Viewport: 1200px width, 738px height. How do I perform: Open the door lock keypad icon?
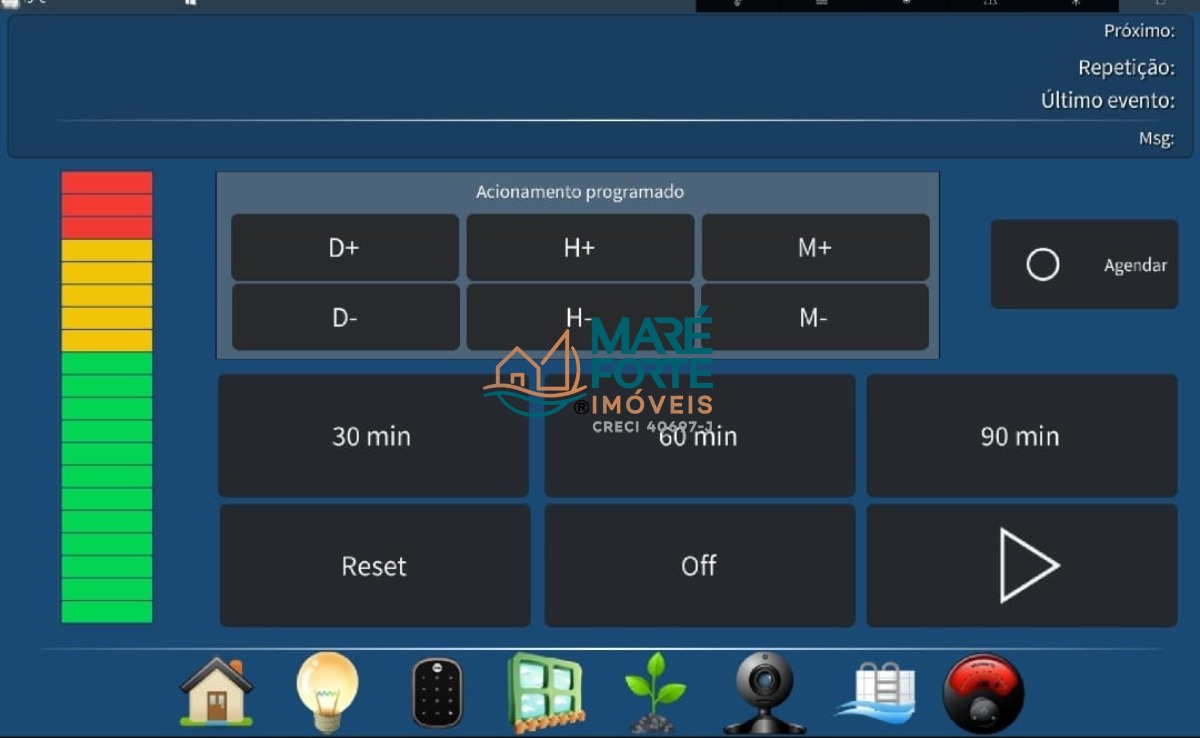click(x=437, y=692)
